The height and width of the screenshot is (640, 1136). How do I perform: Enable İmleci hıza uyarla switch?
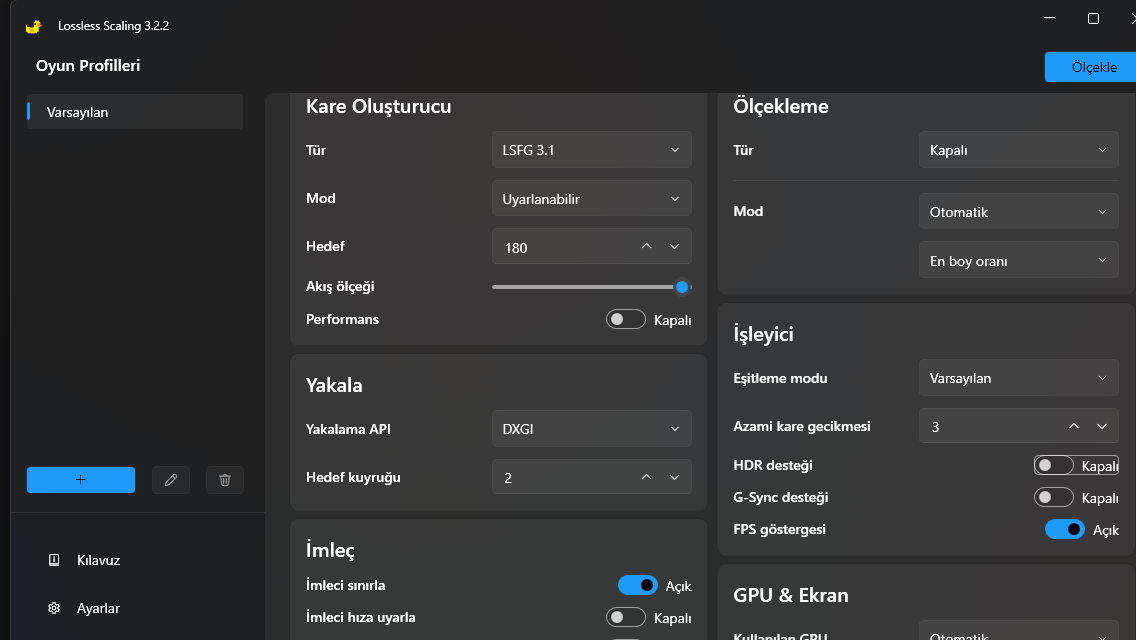[626, 618]
